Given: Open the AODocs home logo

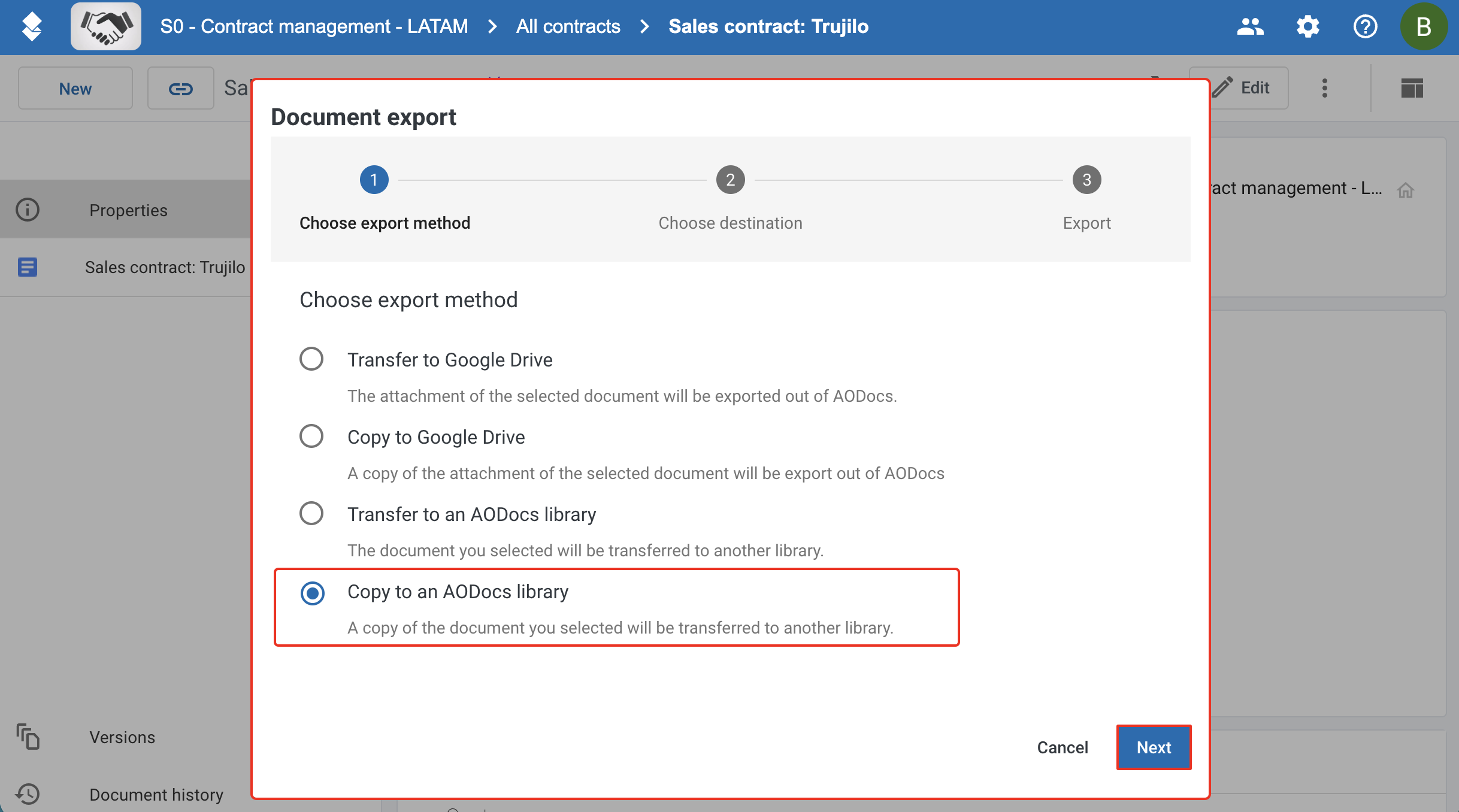Looking at the screenshot, I should [x=32, y=27].
